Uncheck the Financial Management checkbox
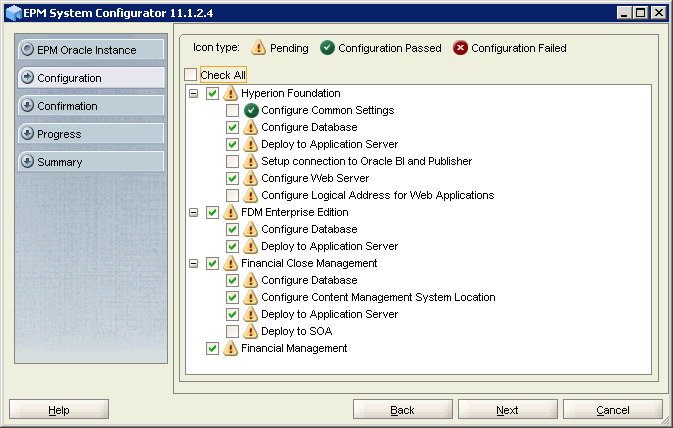 point(212,348)
